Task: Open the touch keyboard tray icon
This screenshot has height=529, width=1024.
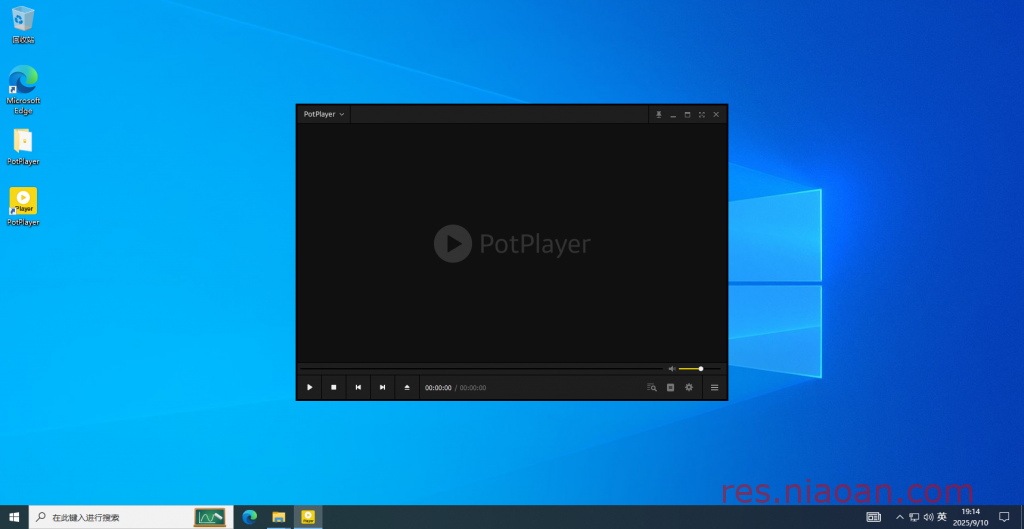Action: [873, 517]
